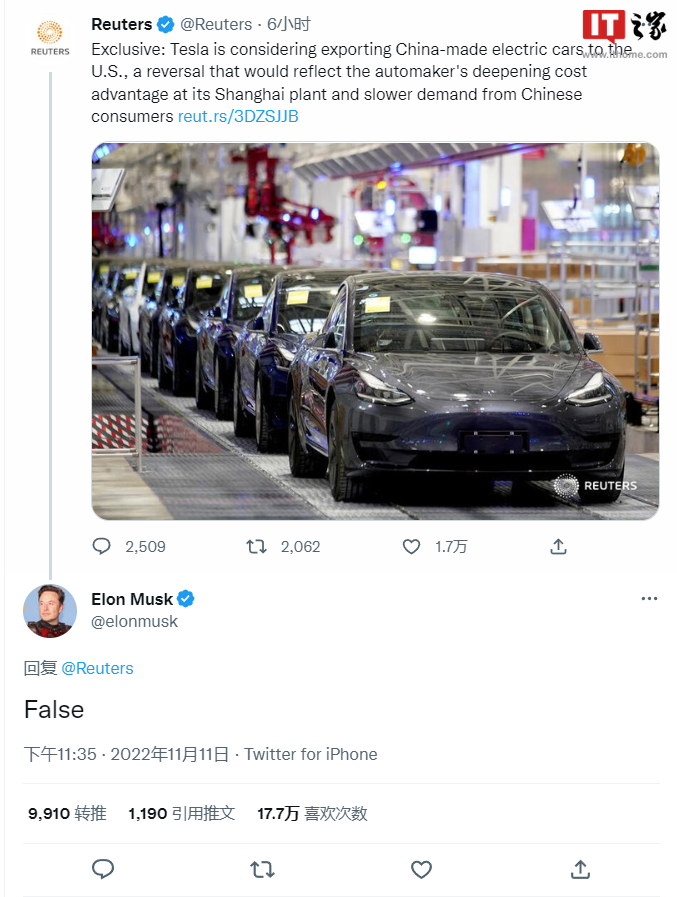The height and width of the screenshot is (897, 677).
Task: Open Reuters profile via its avatar logo
Action: (x=50, y=36)
